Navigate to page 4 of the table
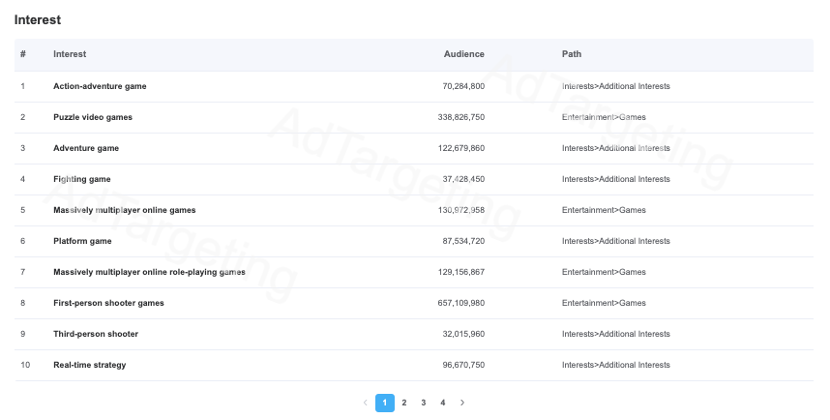 [443, 403]
